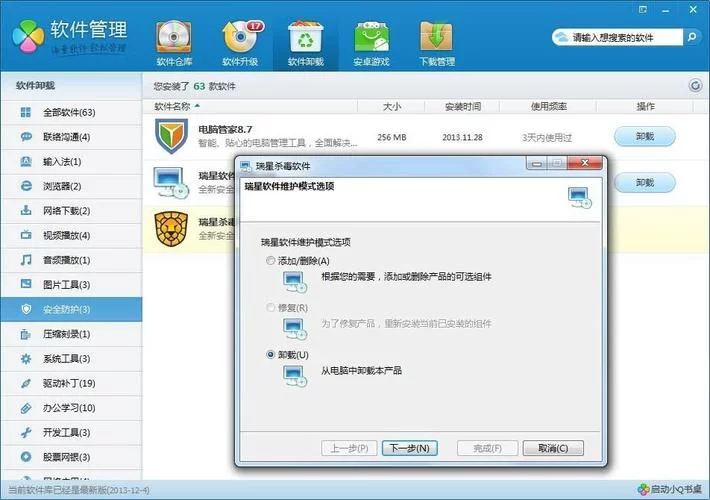Choose the 修复(R) radio option
Screen dimensions: 710x500
tap(270, 308)
